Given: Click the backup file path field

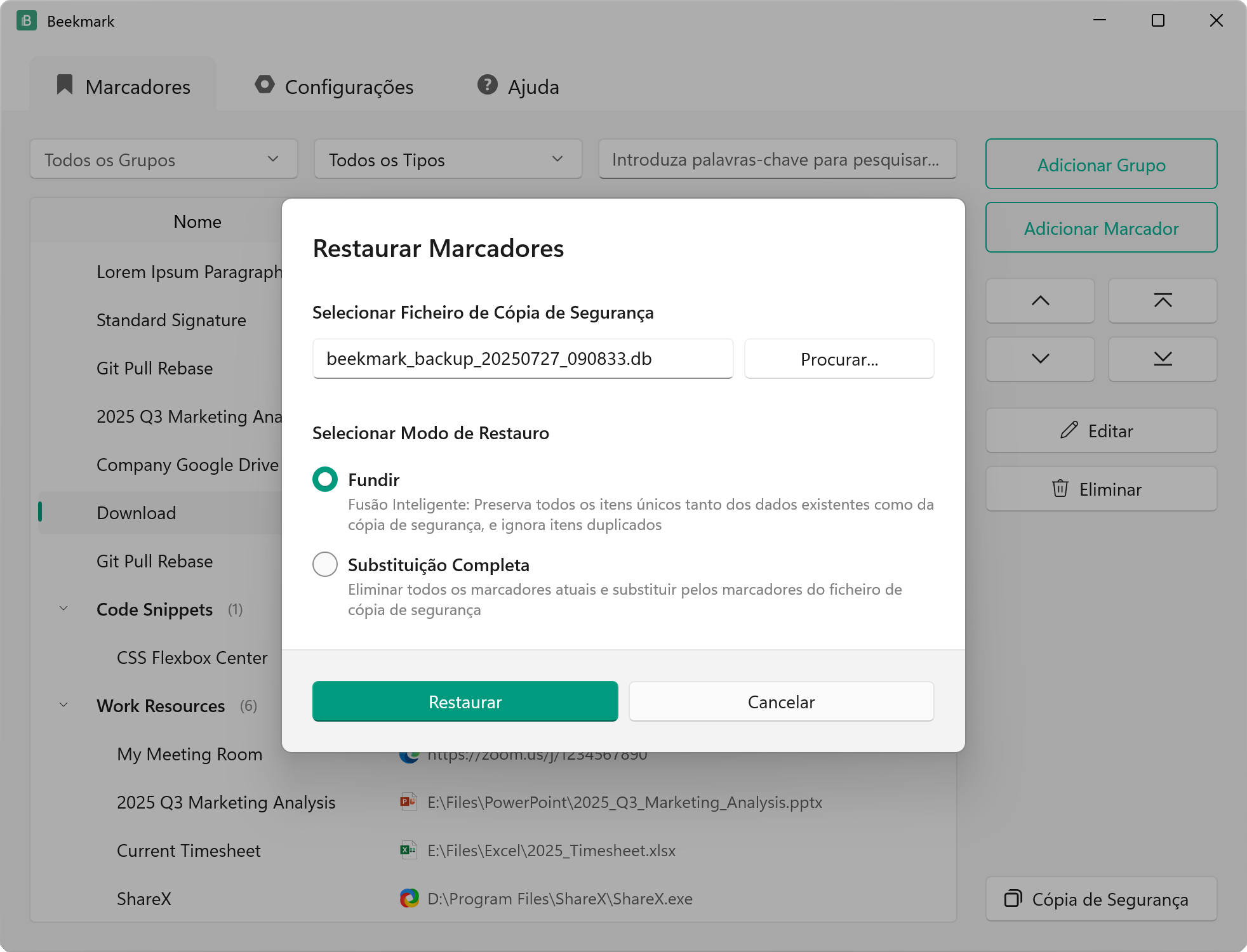Looking at the screenshot, I should (x=523, y=359).
